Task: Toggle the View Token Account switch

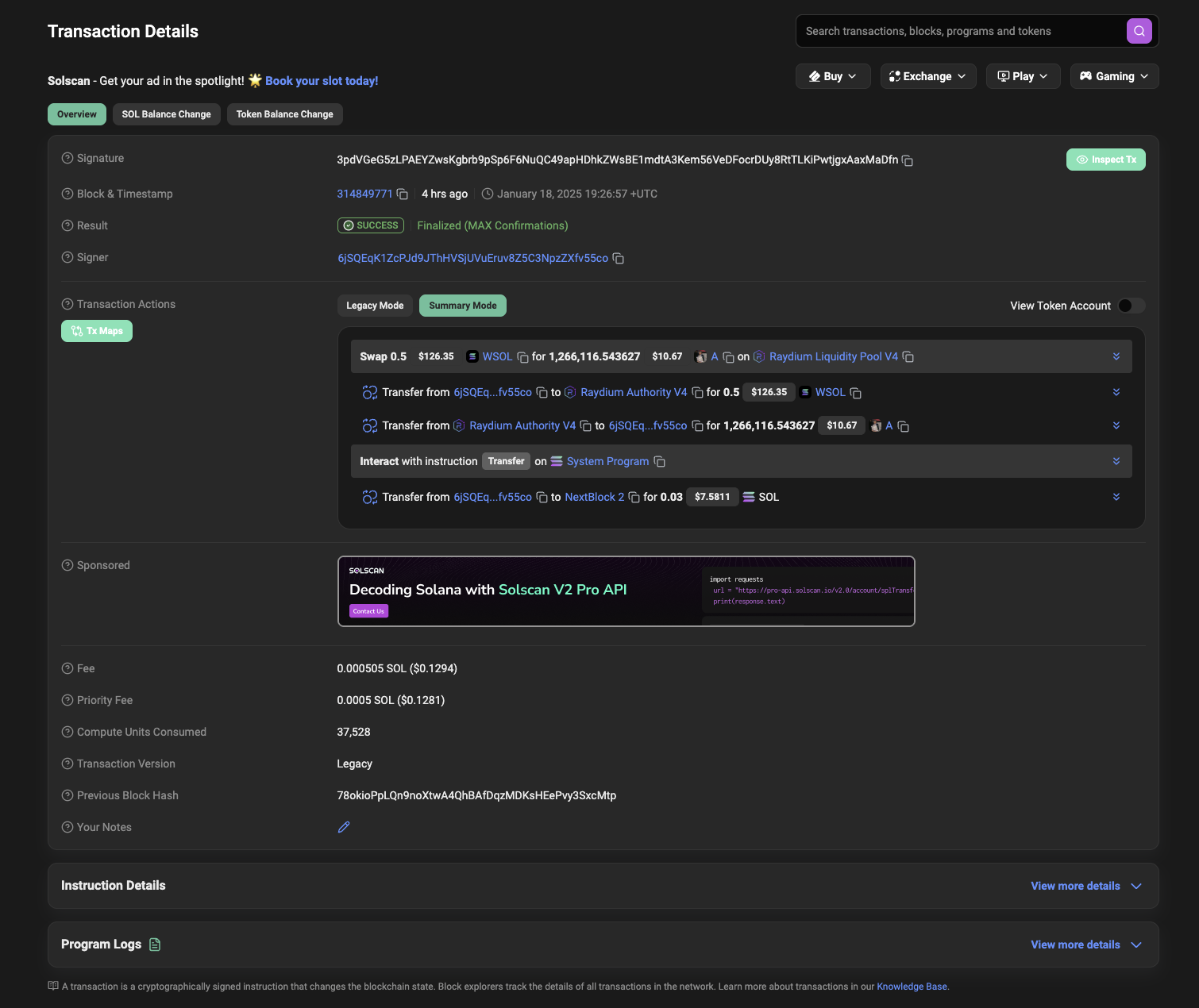Action: tap(1131, 306)
